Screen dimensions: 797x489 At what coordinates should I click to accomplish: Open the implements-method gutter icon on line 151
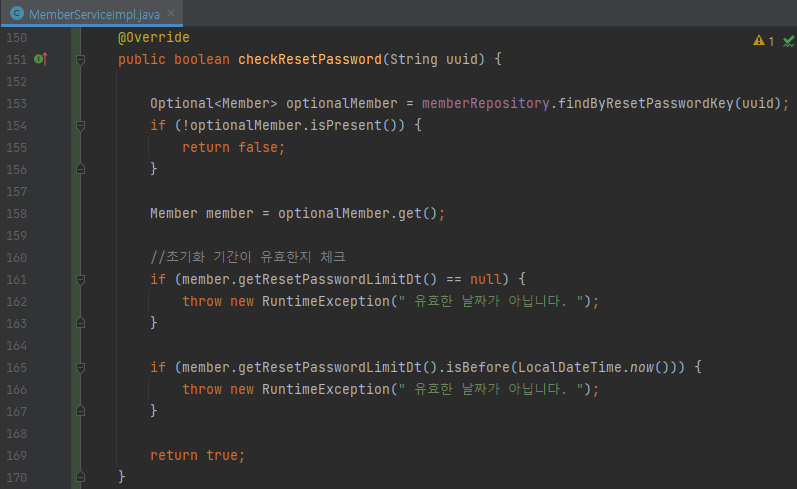point(41,59)
